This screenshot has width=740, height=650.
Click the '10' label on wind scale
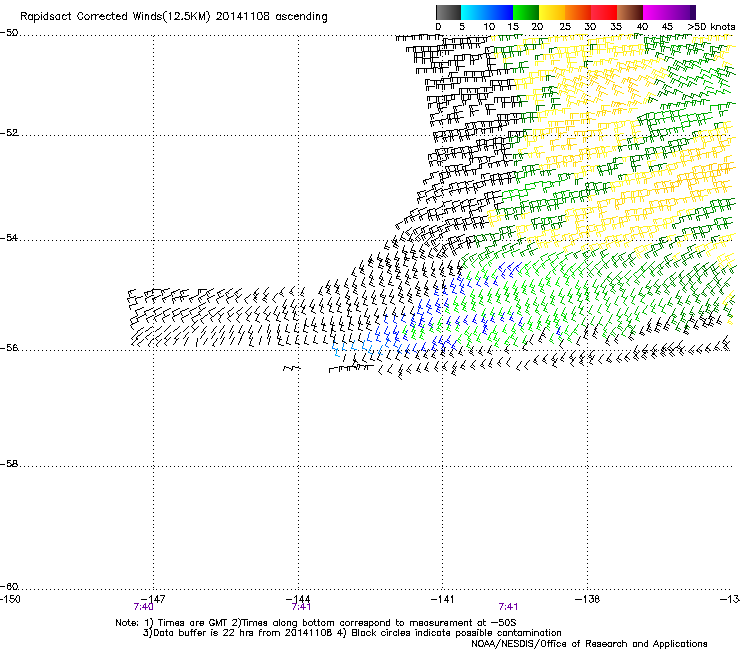click(x=489, y=27)
